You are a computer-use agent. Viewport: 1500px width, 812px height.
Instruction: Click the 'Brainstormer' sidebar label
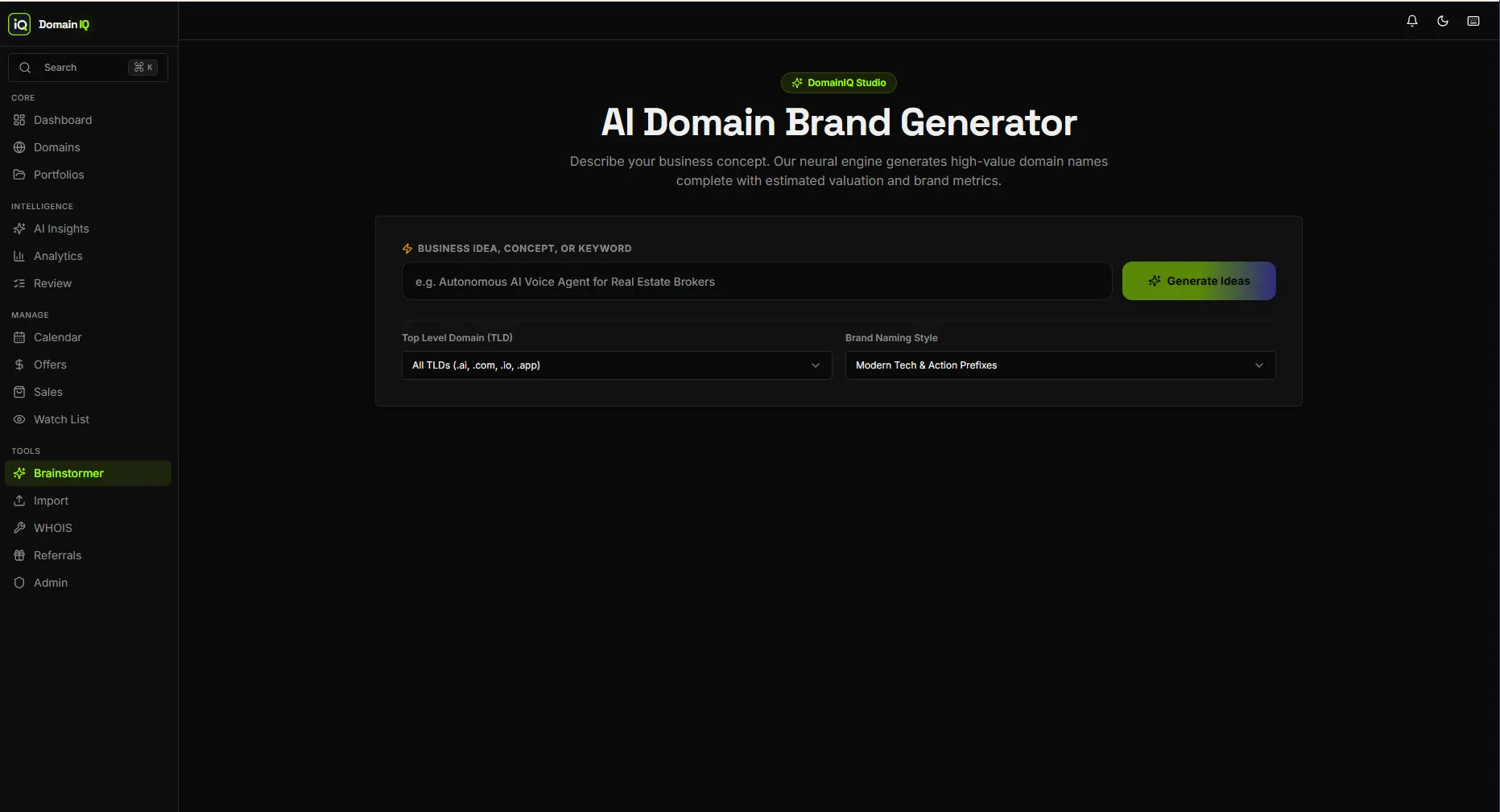pyautogui.click(x=68, y=473)
